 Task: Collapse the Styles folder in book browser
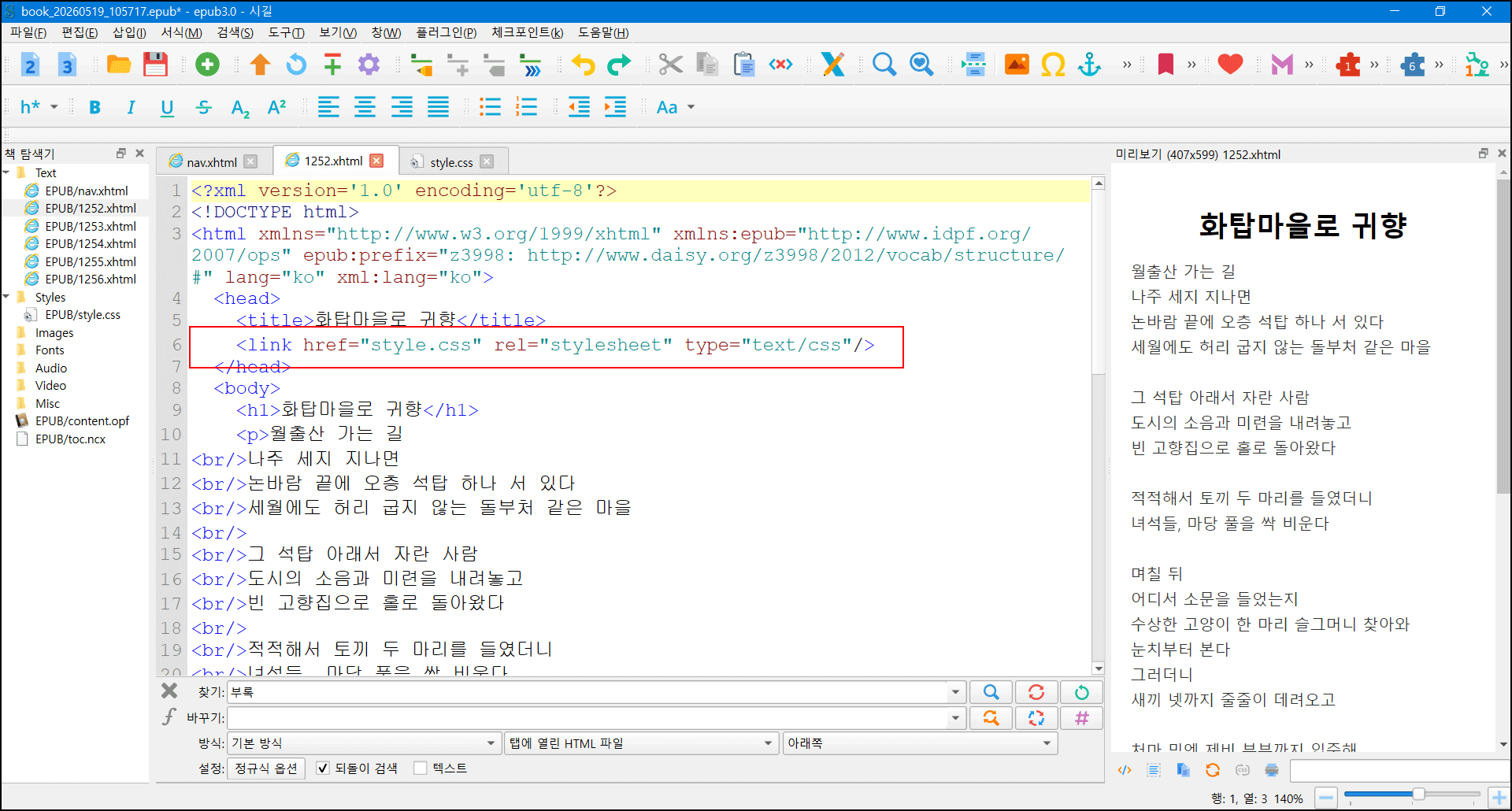coord(6,297)
